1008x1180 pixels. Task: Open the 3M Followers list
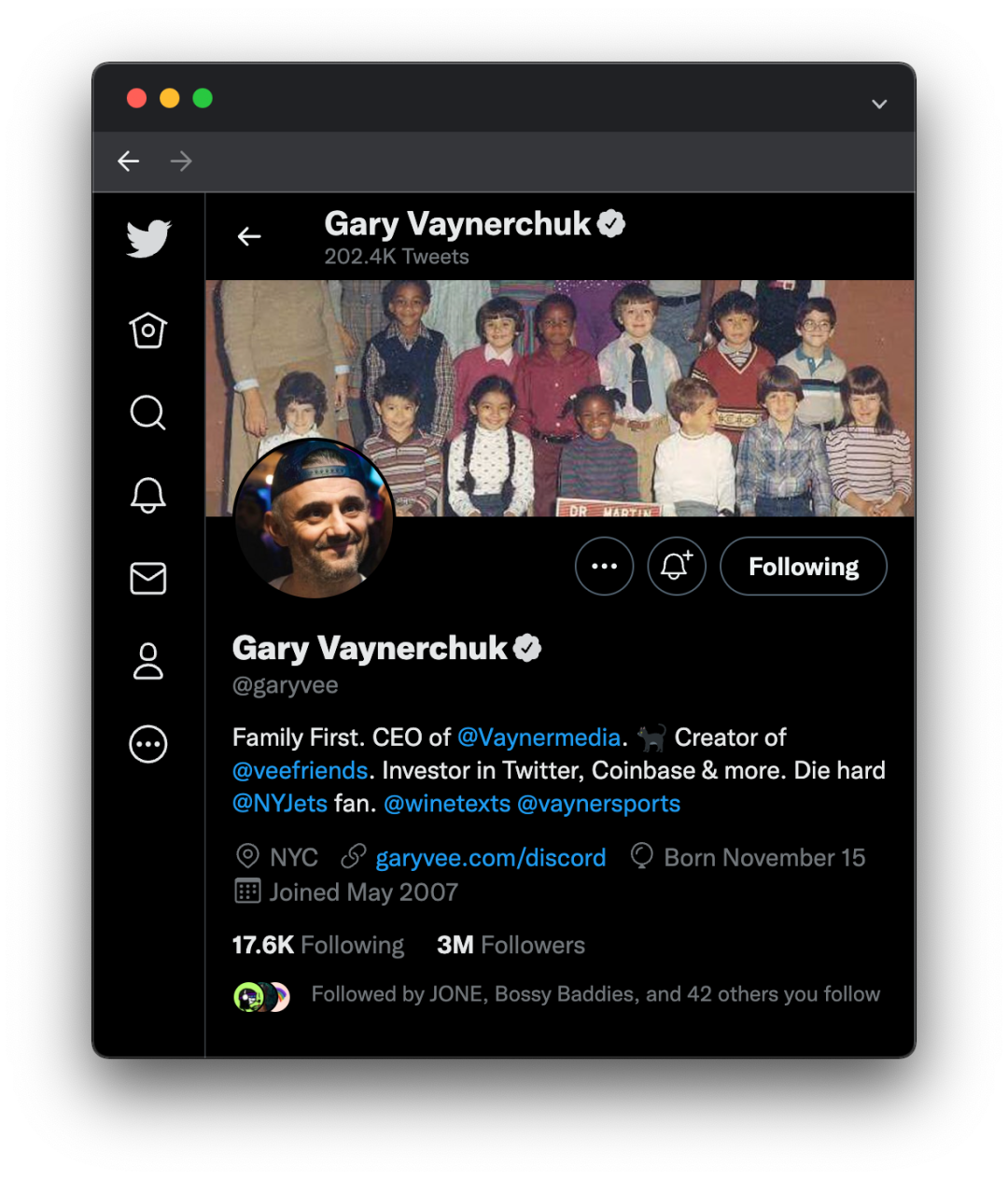click(x=511, y=945)
